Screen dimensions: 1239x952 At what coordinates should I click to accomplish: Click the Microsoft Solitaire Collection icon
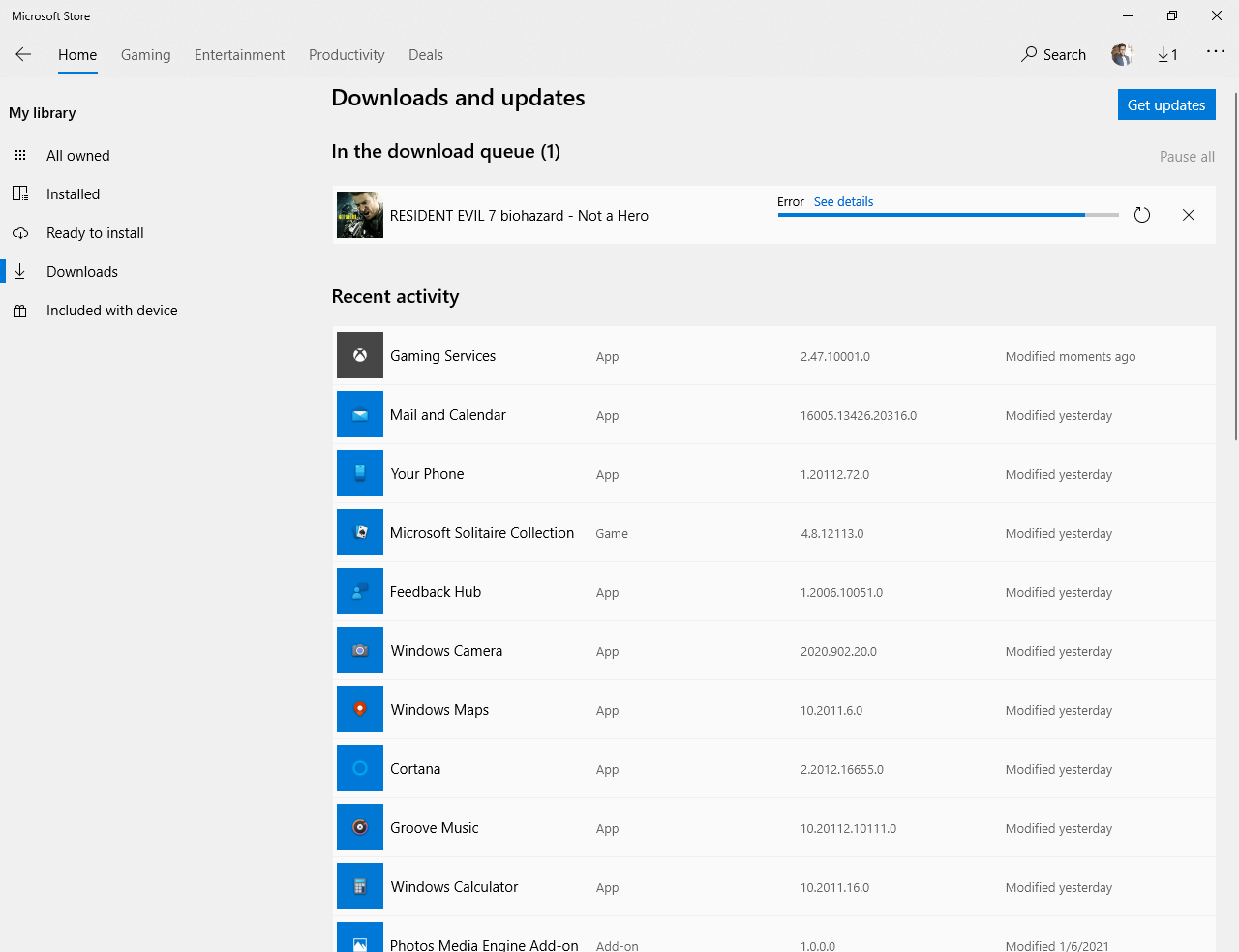point(360,532)
